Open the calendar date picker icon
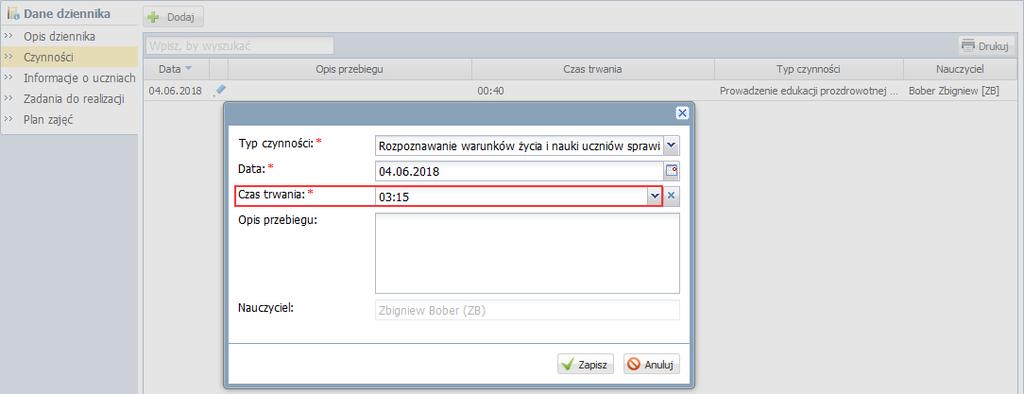The width and height of the screenshot is (1024, 394). click(671, 171)
